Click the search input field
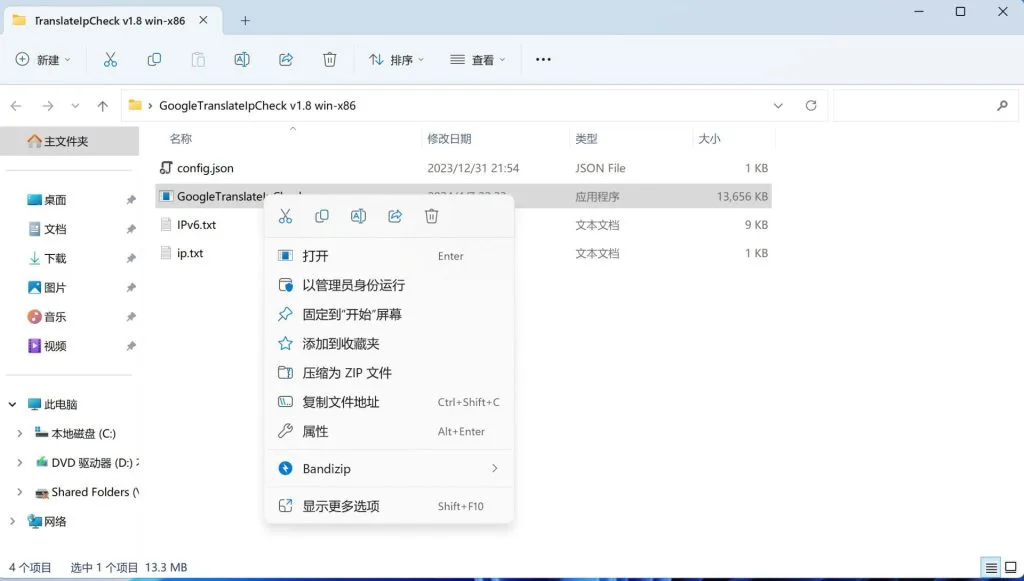This screenshot has height=581, width=1024. coord(914,106)
